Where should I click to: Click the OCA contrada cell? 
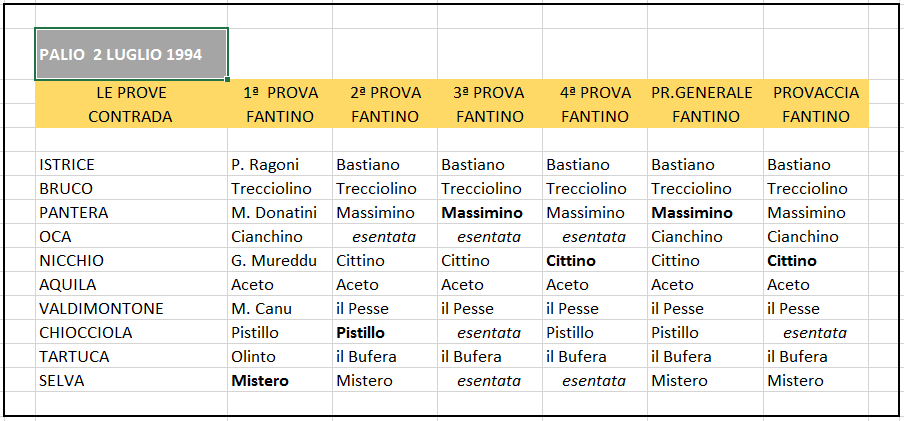pos(131,236)
